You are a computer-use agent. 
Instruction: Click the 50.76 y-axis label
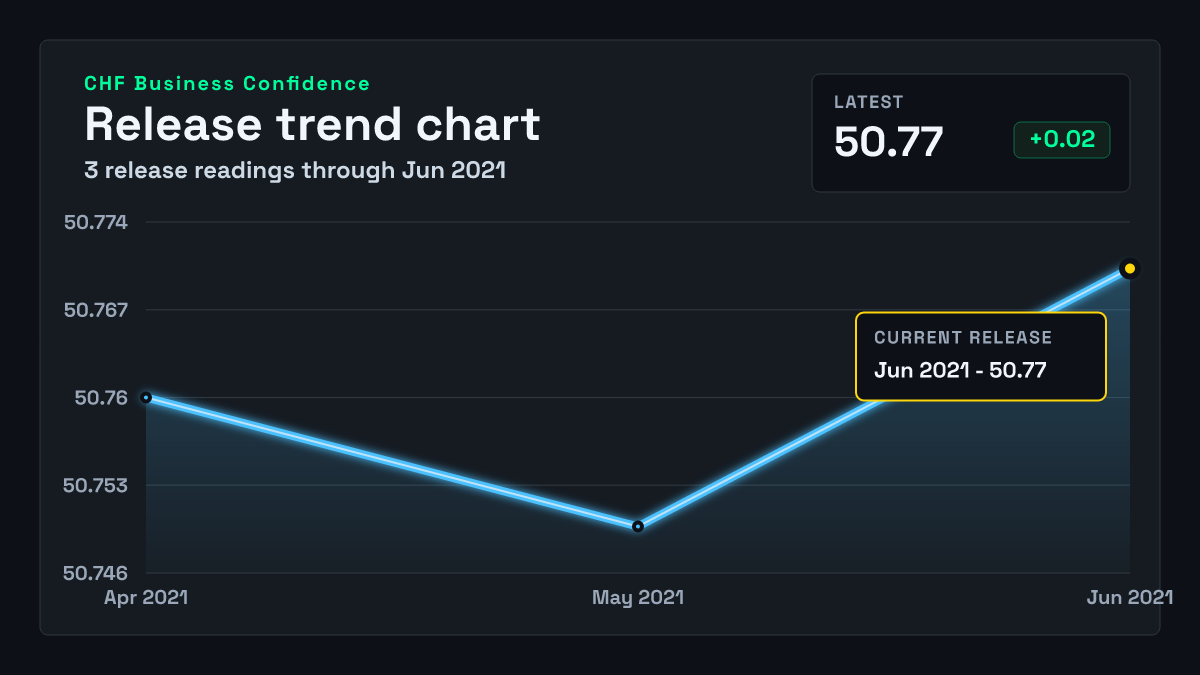[102, 398]
